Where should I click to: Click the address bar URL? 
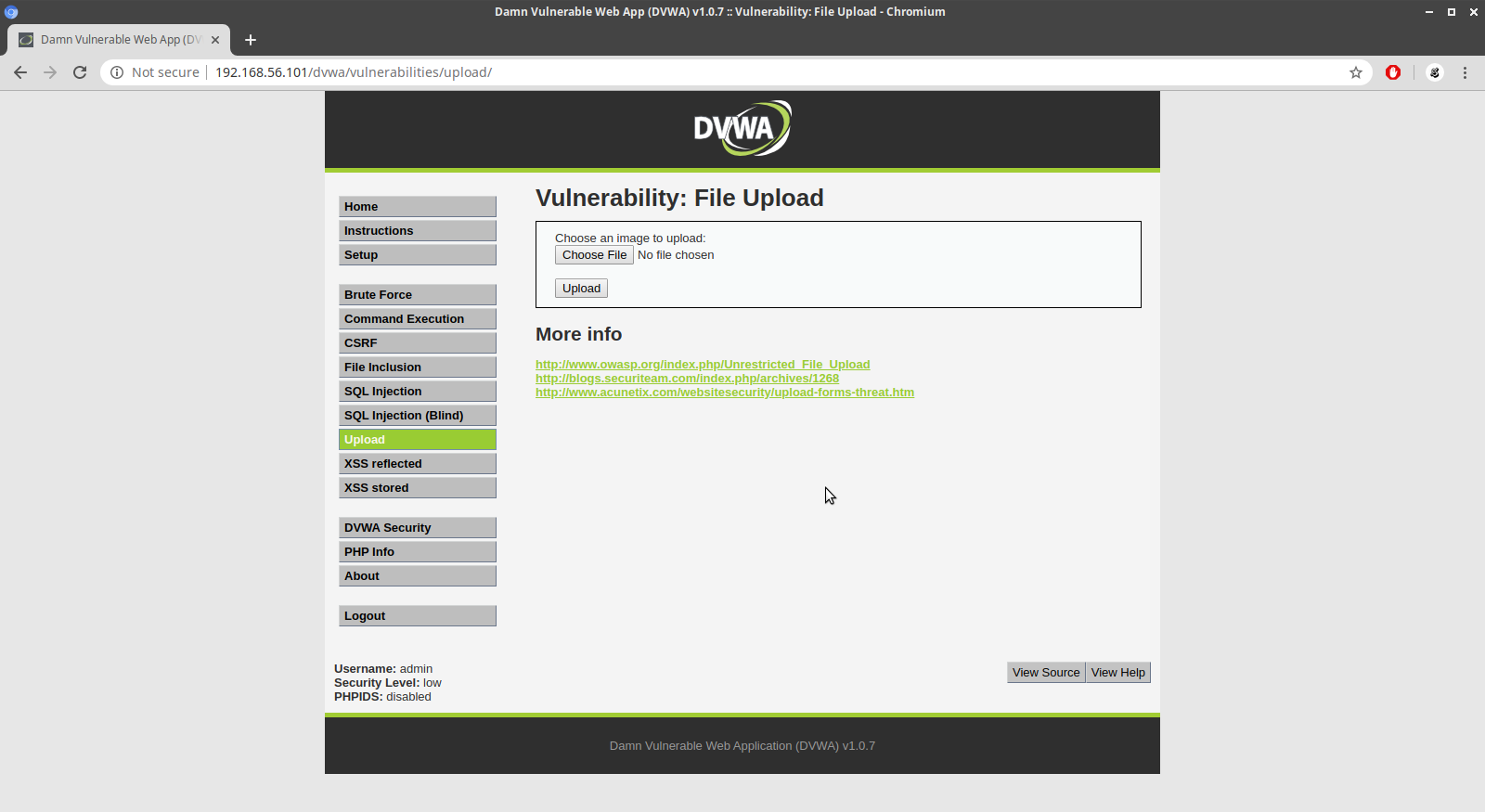[354, 72]
